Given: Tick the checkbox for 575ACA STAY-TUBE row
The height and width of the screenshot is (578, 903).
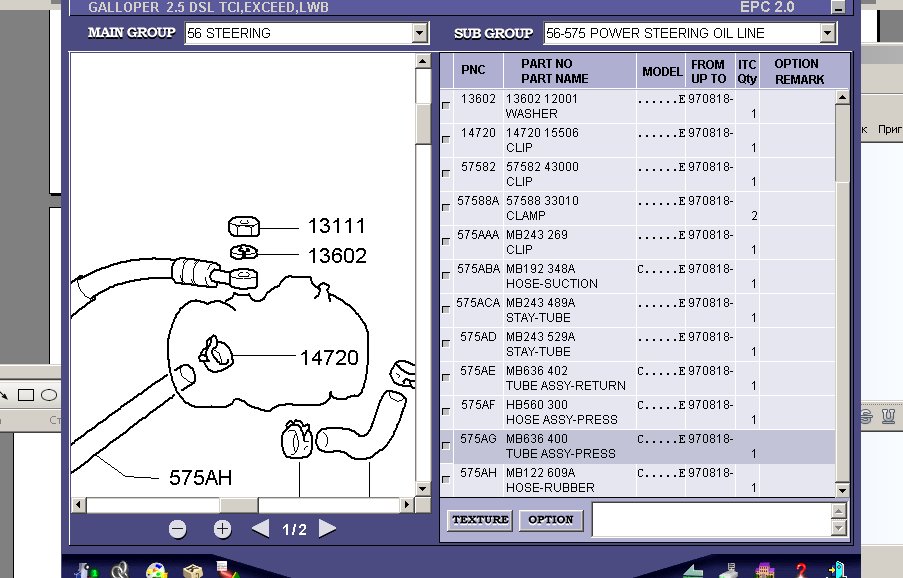Looking at the screenshot, I should [446, 309].
